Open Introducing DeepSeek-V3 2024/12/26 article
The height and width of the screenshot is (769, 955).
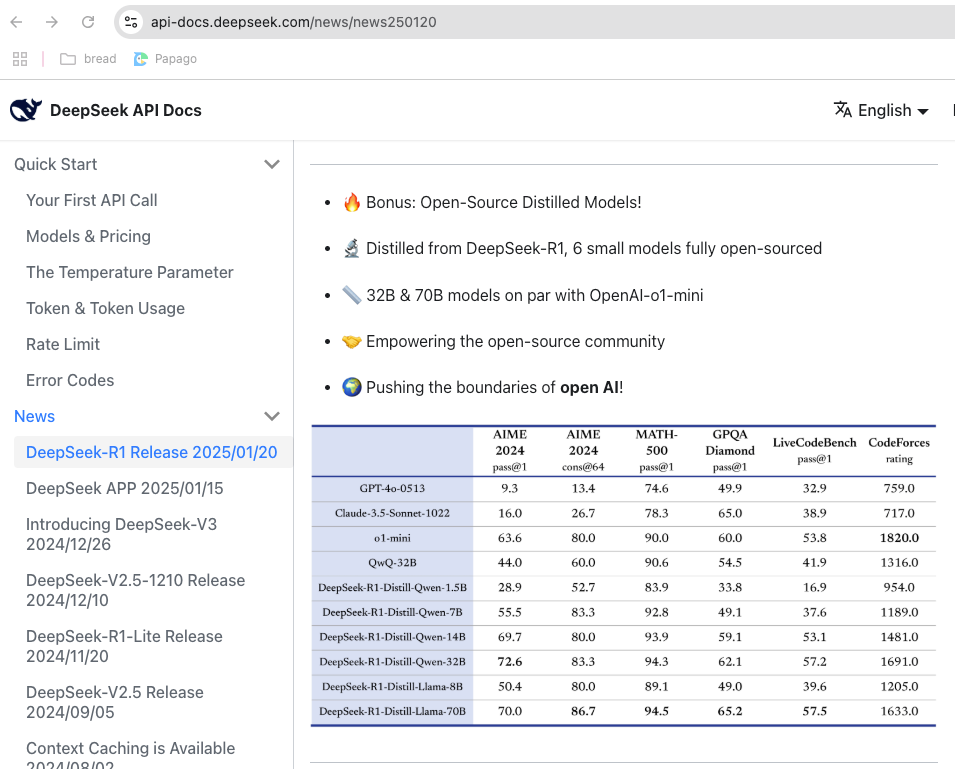[122, 534]
